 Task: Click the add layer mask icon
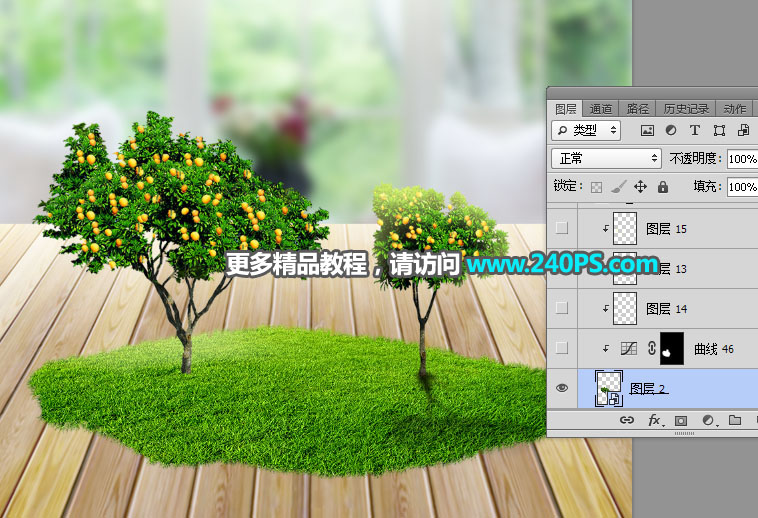click(x=681, y=421)
